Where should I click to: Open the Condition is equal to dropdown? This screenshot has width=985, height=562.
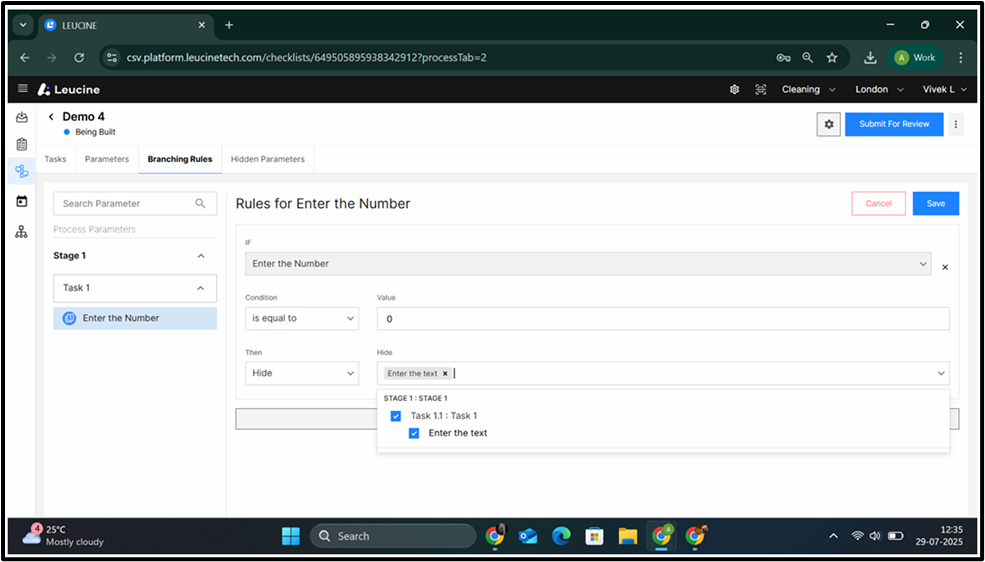pyautogui.click(x=301, y=318)
